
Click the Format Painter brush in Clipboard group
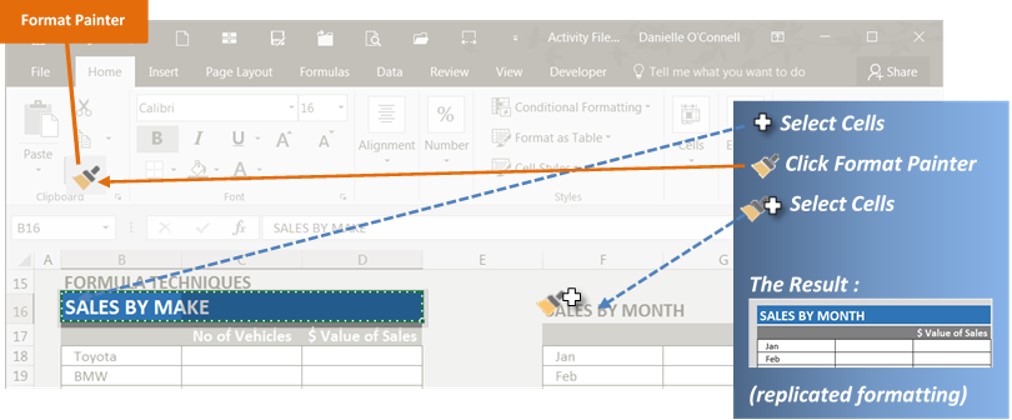[x=86, y=177]
